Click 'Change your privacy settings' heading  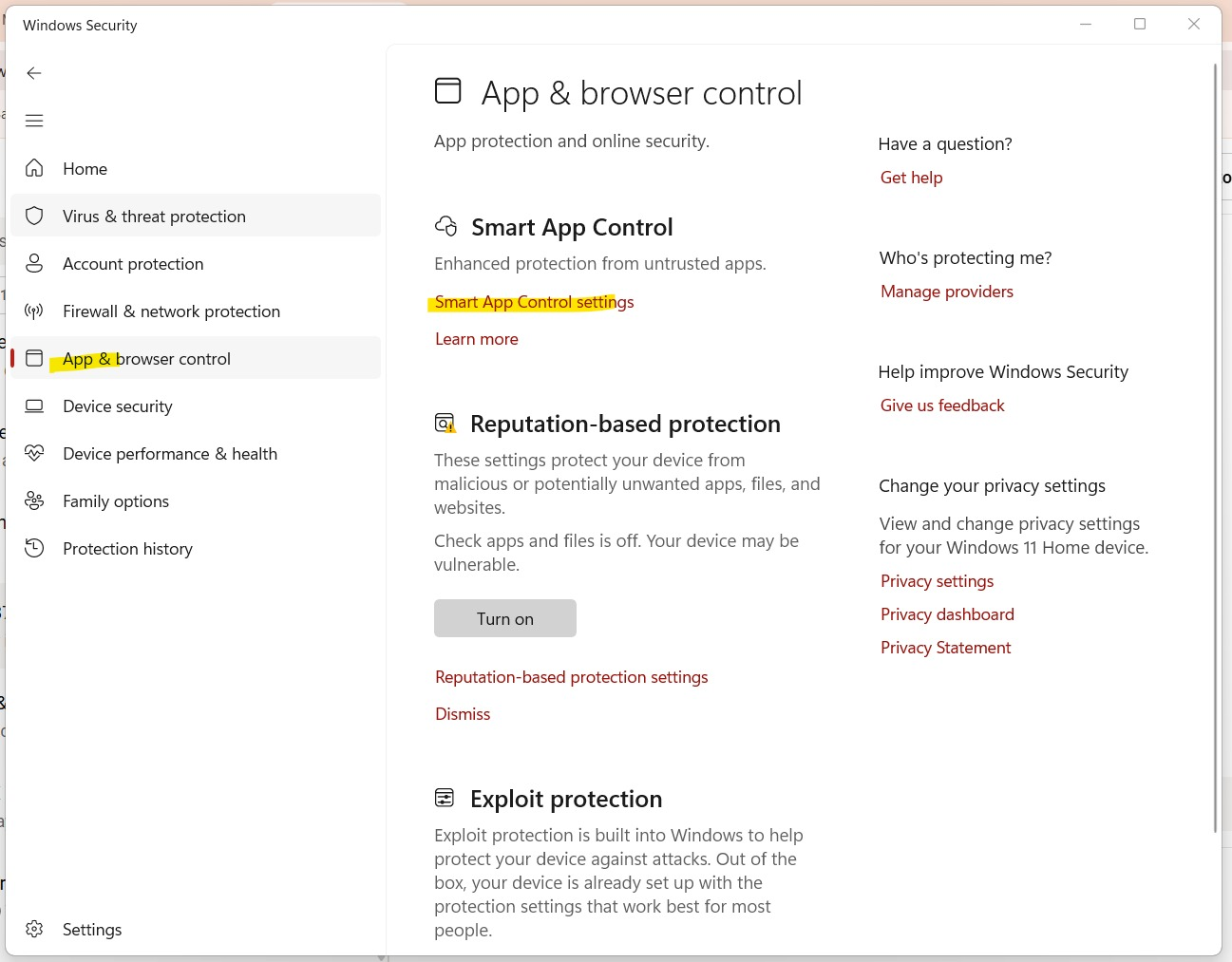[992, 485]
